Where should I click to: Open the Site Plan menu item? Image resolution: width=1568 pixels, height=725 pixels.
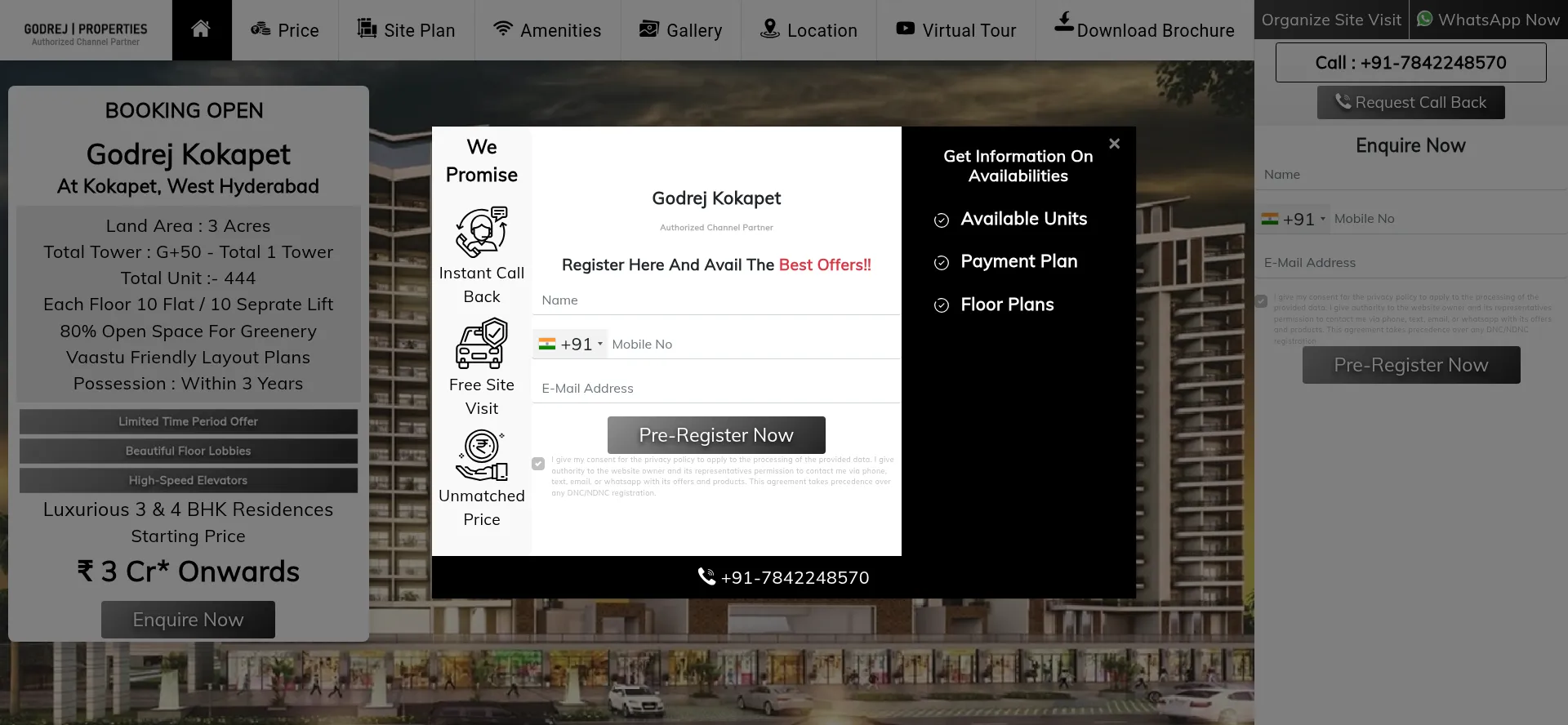[x=406, y=30]
